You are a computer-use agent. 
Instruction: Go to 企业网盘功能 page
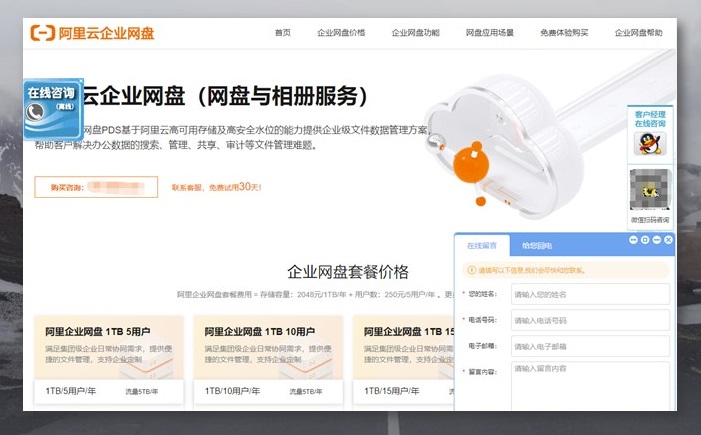click(x=415, y=33)
